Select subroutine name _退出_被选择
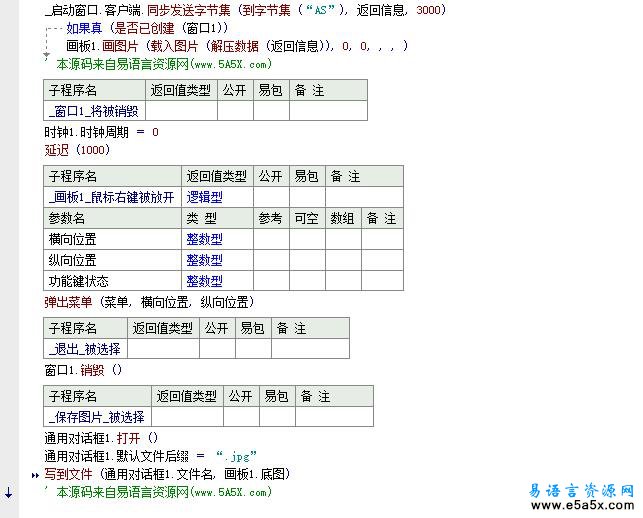Screen dimensions: 643x518 [x=85, y=349]
